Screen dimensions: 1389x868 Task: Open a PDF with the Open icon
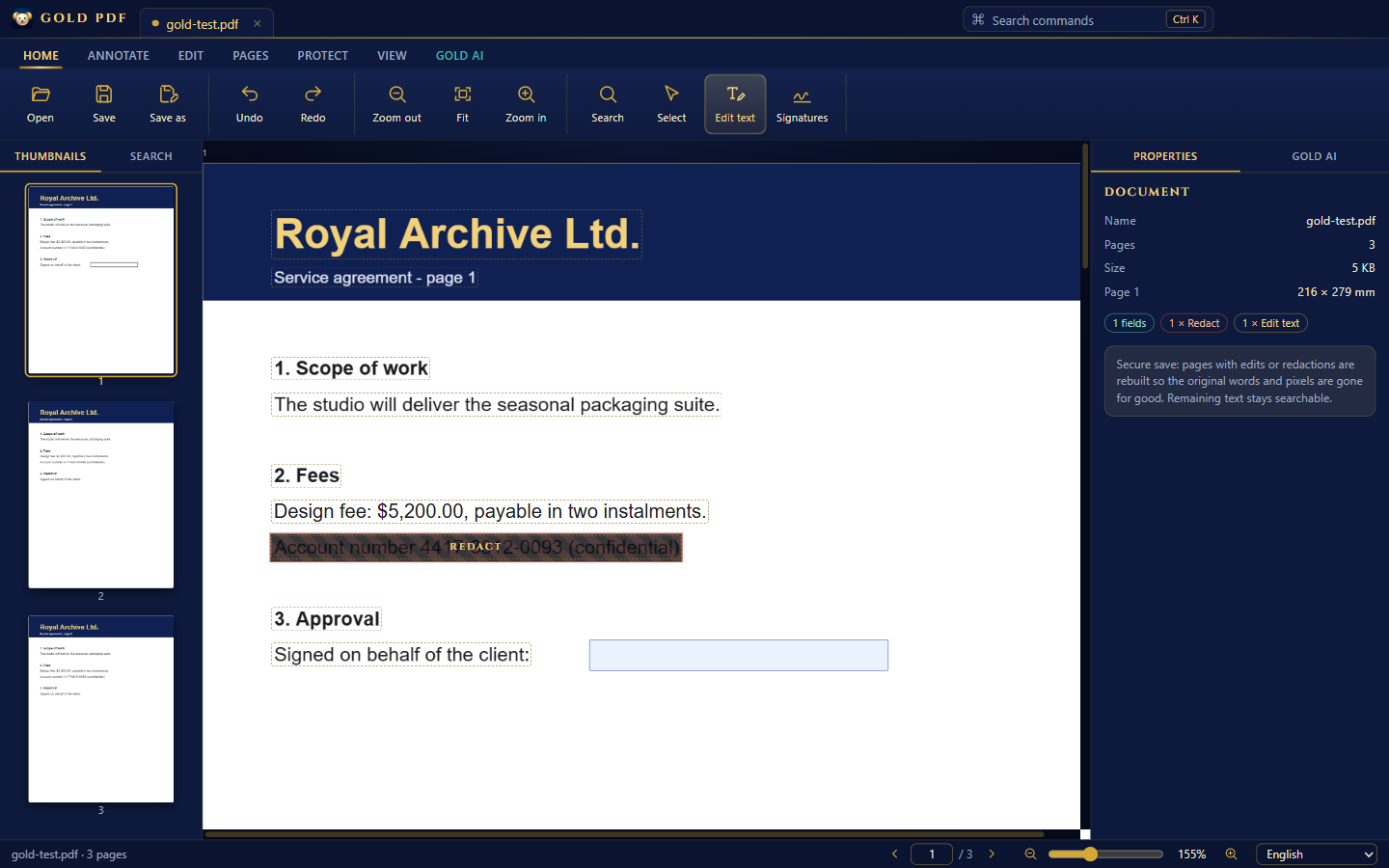pos(41,104)
